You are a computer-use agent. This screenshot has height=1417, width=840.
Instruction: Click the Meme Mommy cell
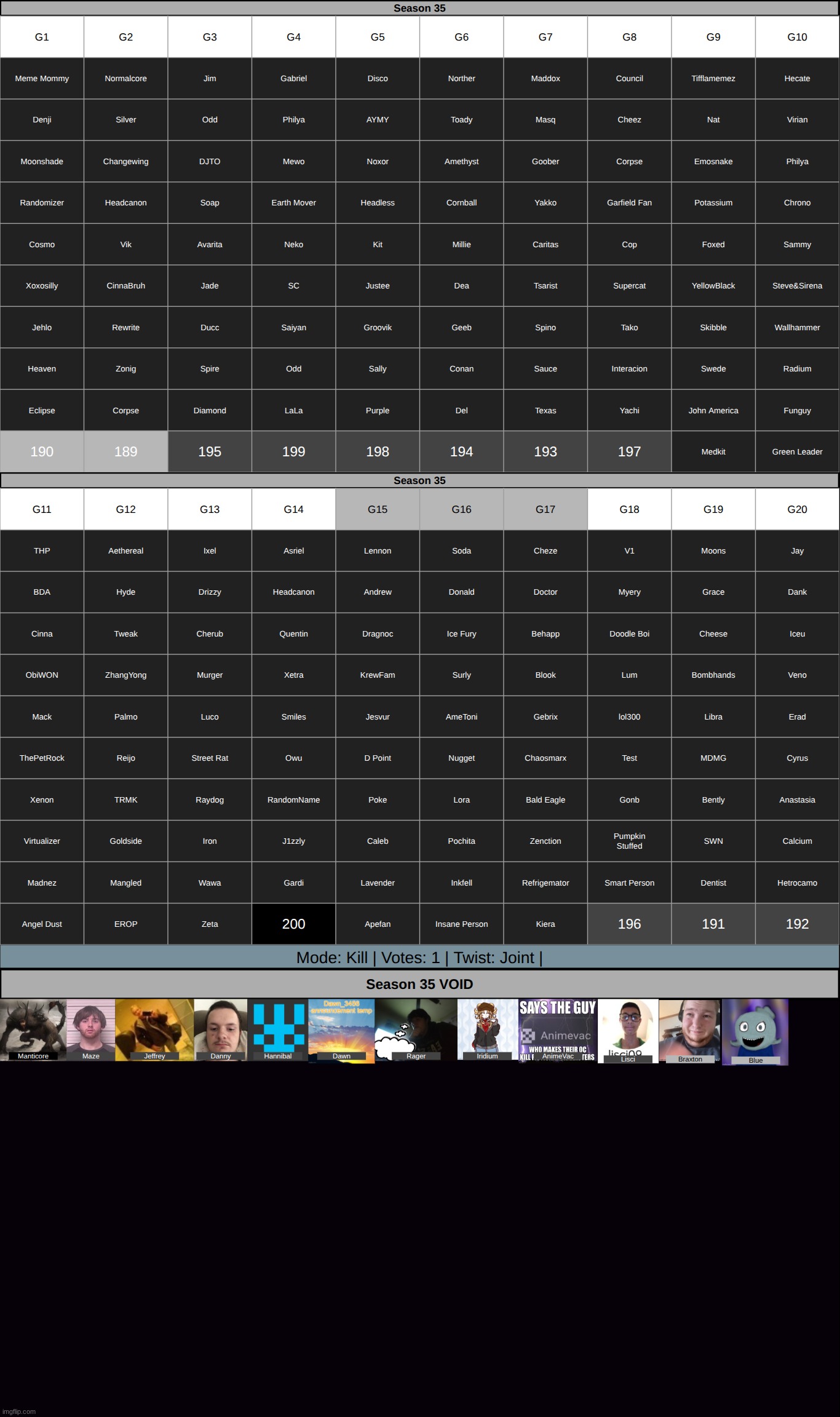(x=42, y=79)
